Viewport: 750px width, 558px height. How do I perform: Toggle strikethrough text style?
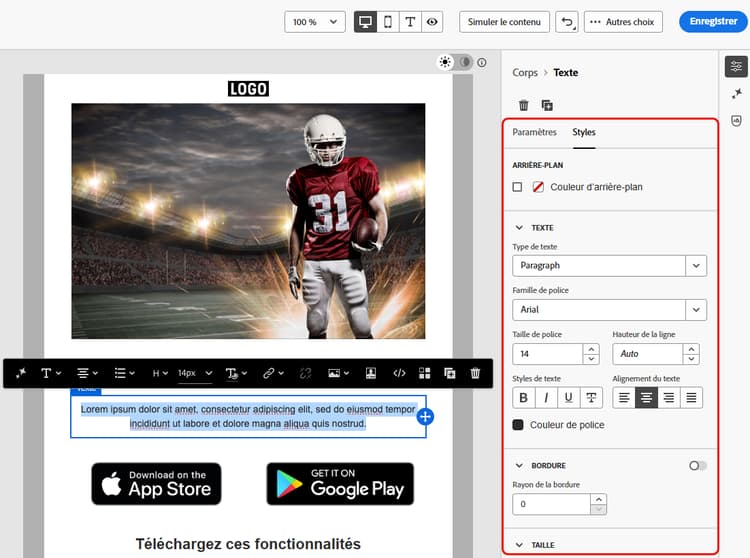(591, 398)
